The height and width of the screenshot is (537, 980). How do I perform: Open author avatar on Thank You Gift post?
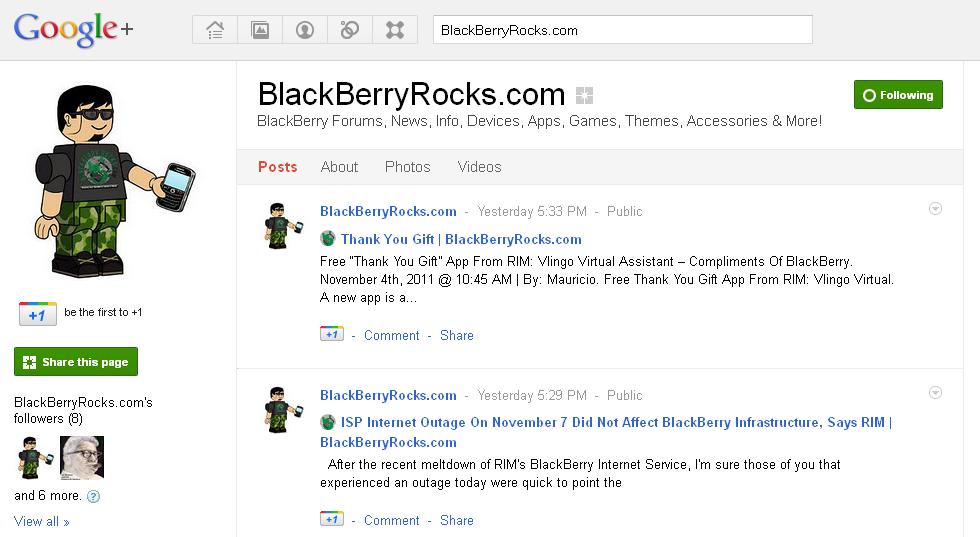(x=283, y=226)
